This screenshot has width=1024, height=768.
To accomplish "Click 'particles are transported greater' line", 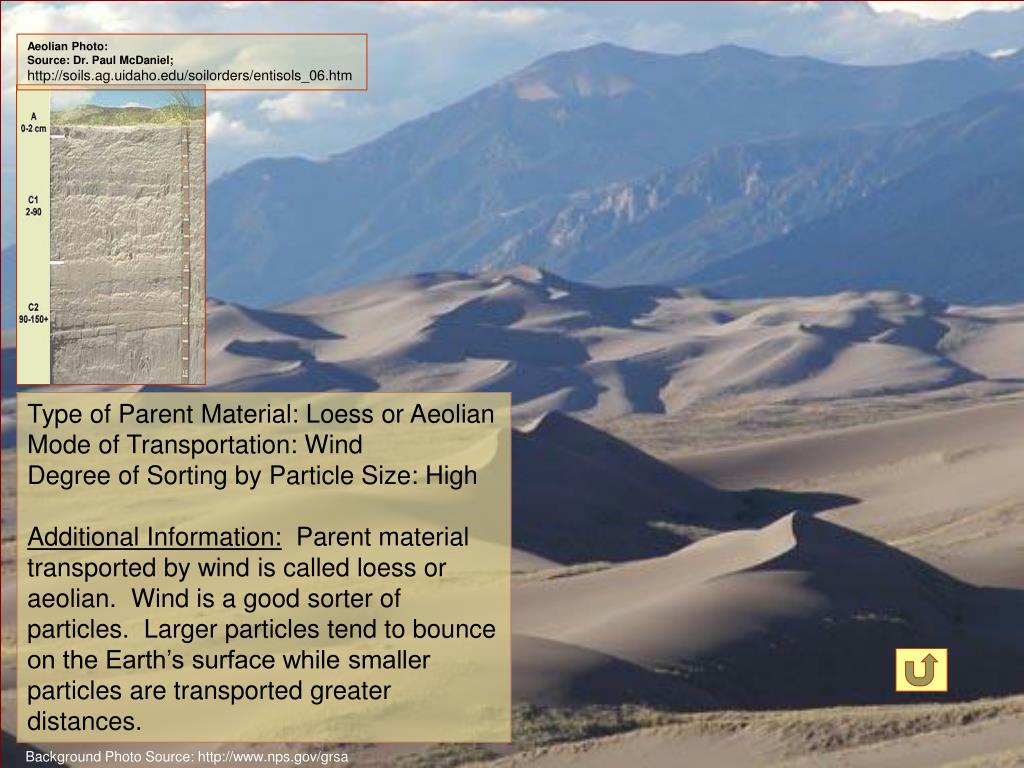I will coord(209,691).
